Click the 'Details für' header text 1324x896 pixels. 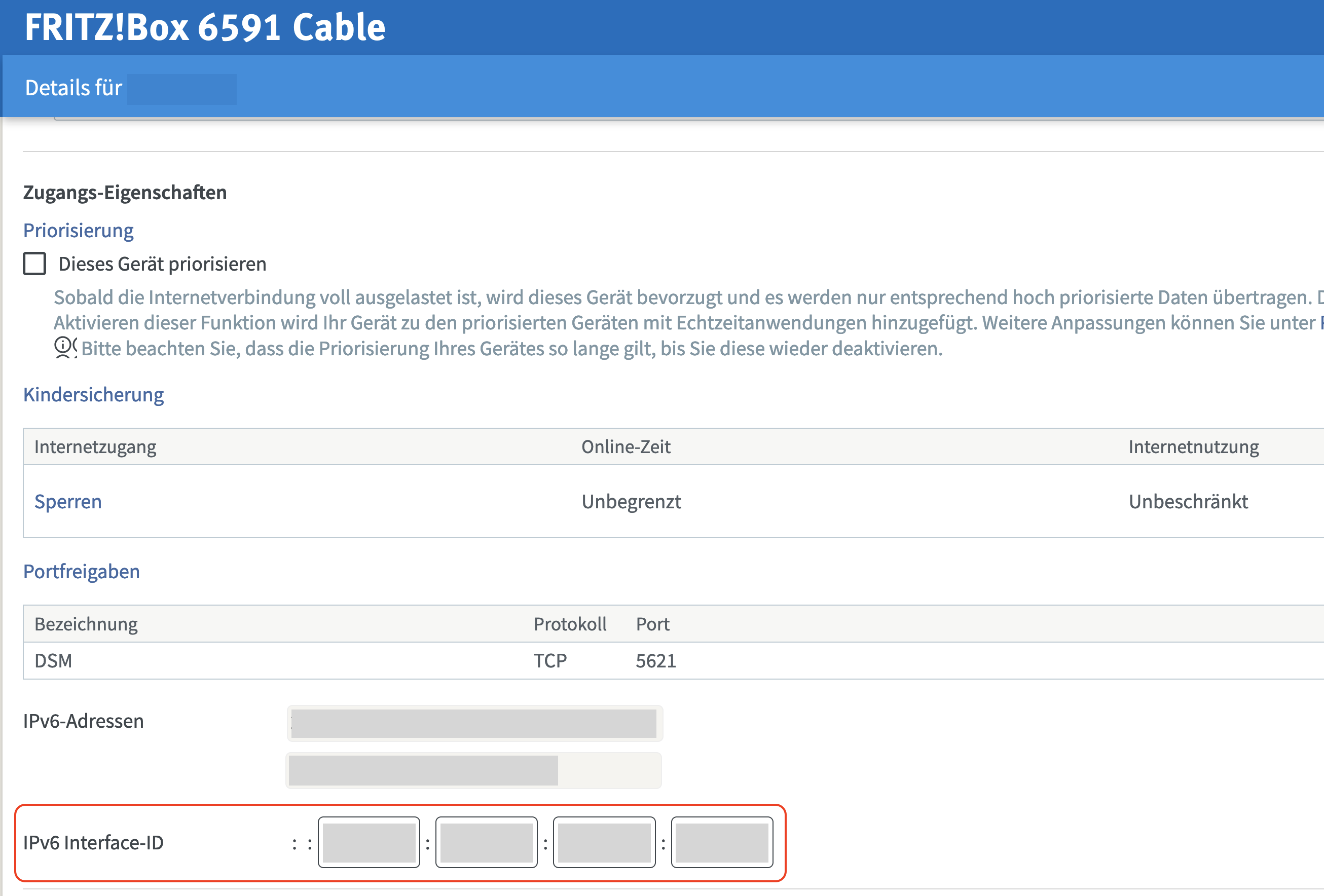click(x=73, y=88)
